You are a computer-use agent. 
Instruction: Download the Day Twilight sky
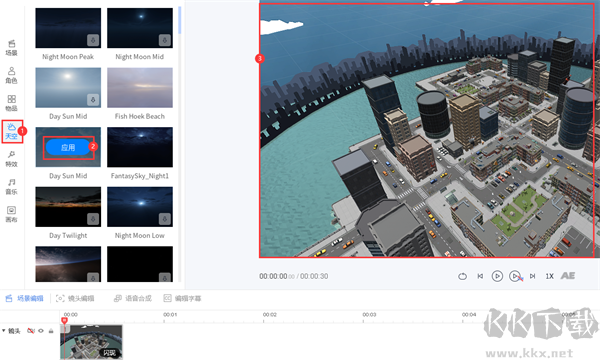(x=93, y=219)
